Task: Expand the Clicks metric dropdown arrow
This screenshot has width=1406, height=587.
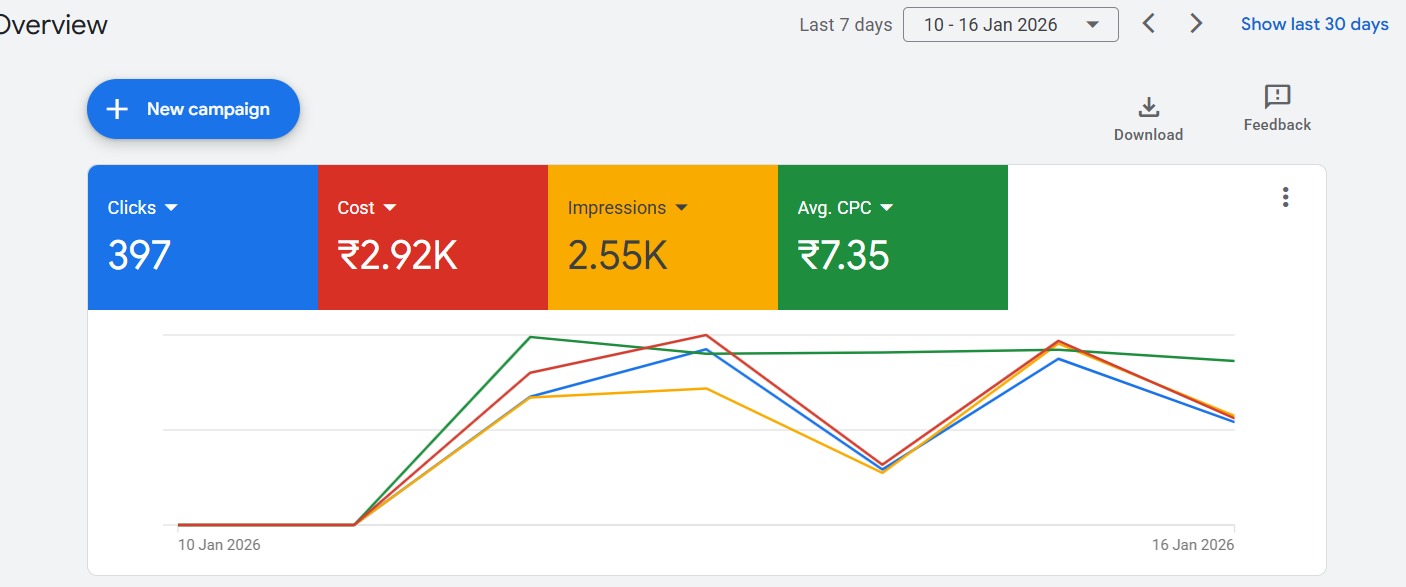Action: (171, 208)
